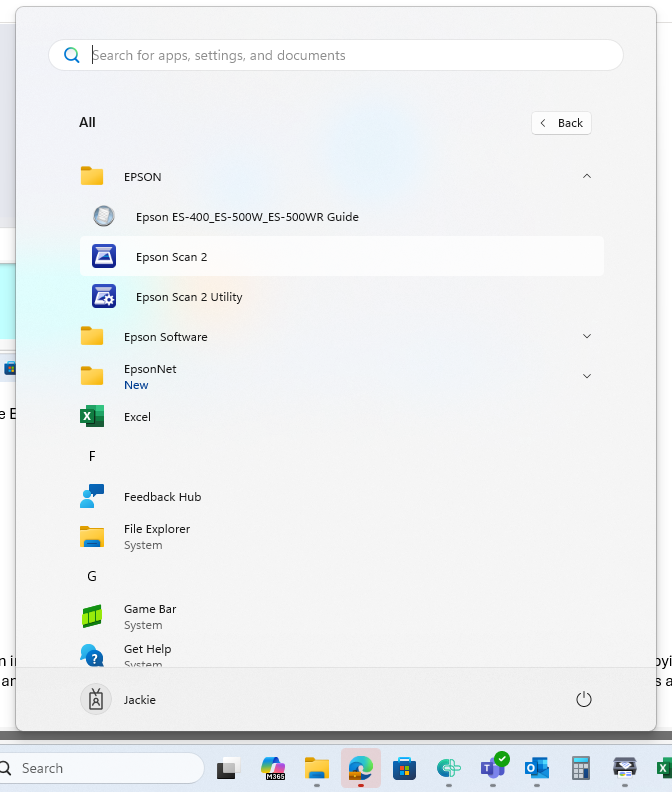Image resolution: width=672 pixels, height=792 pixels.
Task: Click the Feedback Hub label
Action: coord(163,497)
